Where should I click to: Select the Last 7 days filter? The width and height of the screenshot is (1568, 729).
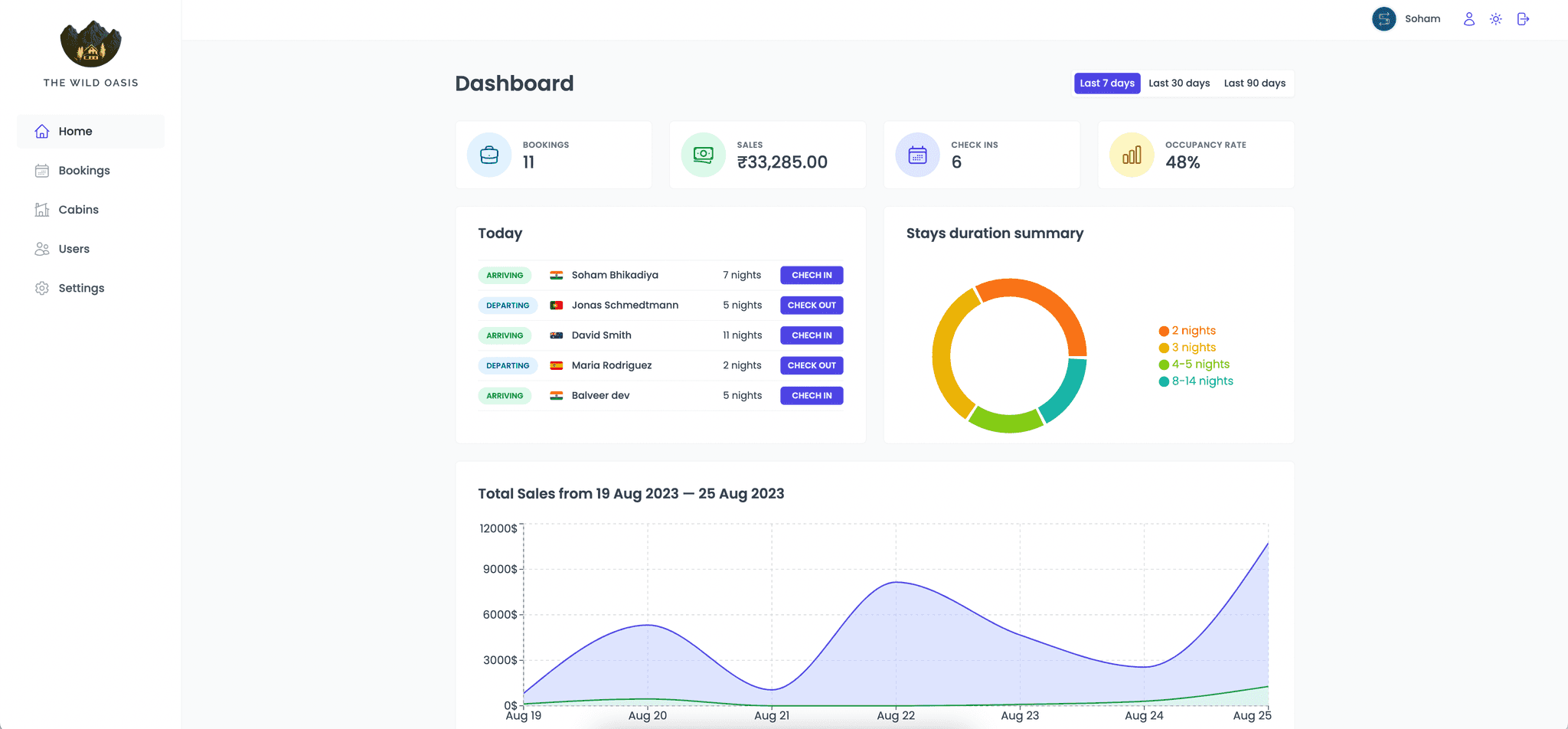pos(1106,83)
